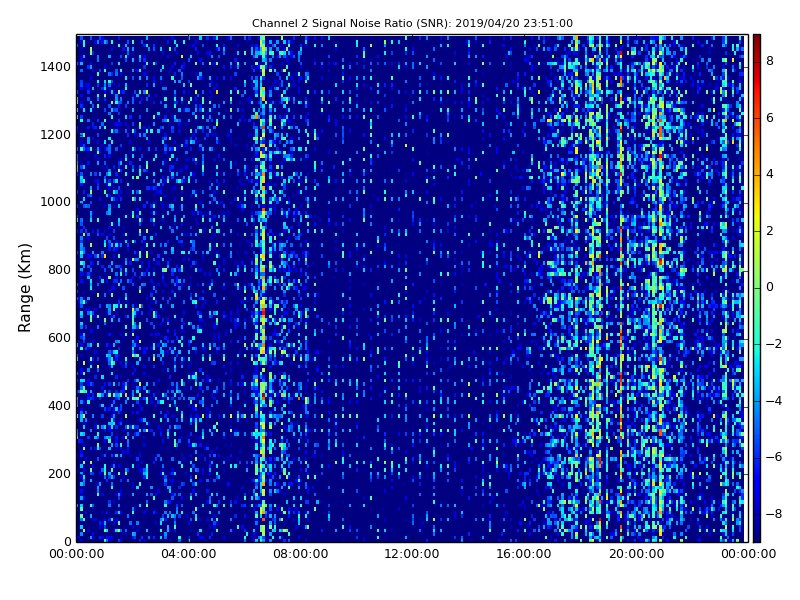The width and height of the screenshot is (800, 600).
Task: Click the y-axis tick label 1200
Action: click(x=56, y=135)
